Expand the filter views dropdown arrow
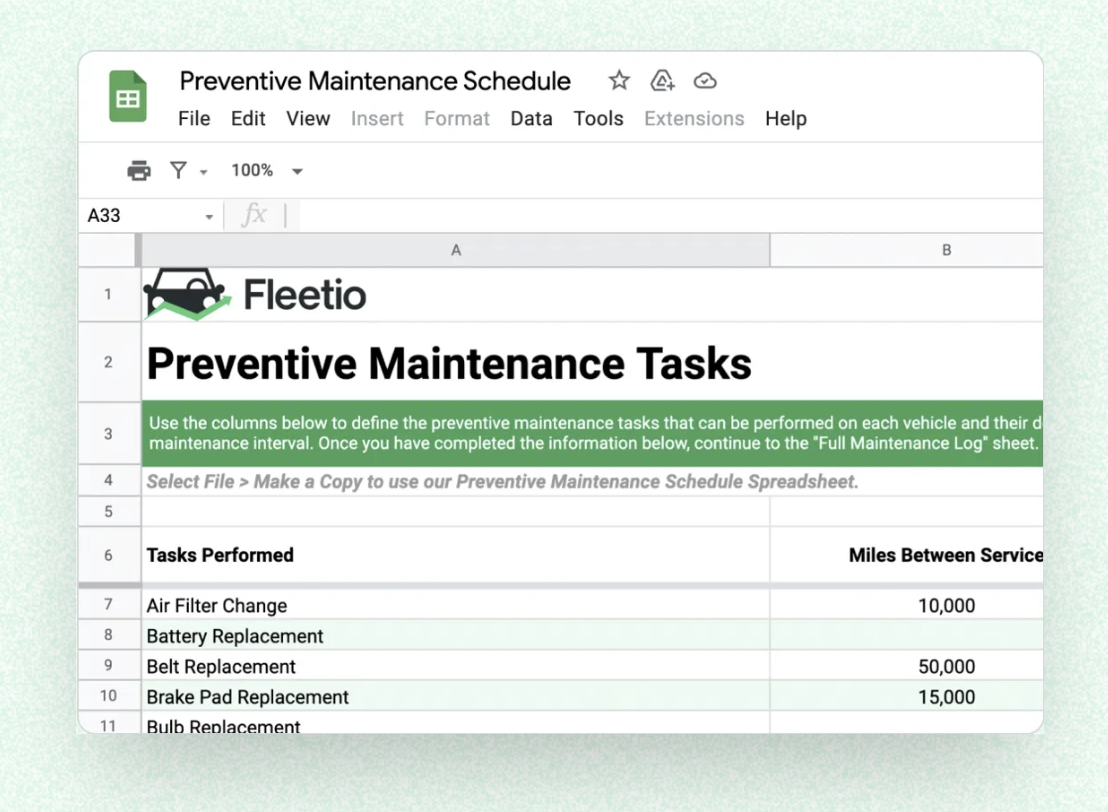The image size is (1108, 812). [x=204, y=172]
